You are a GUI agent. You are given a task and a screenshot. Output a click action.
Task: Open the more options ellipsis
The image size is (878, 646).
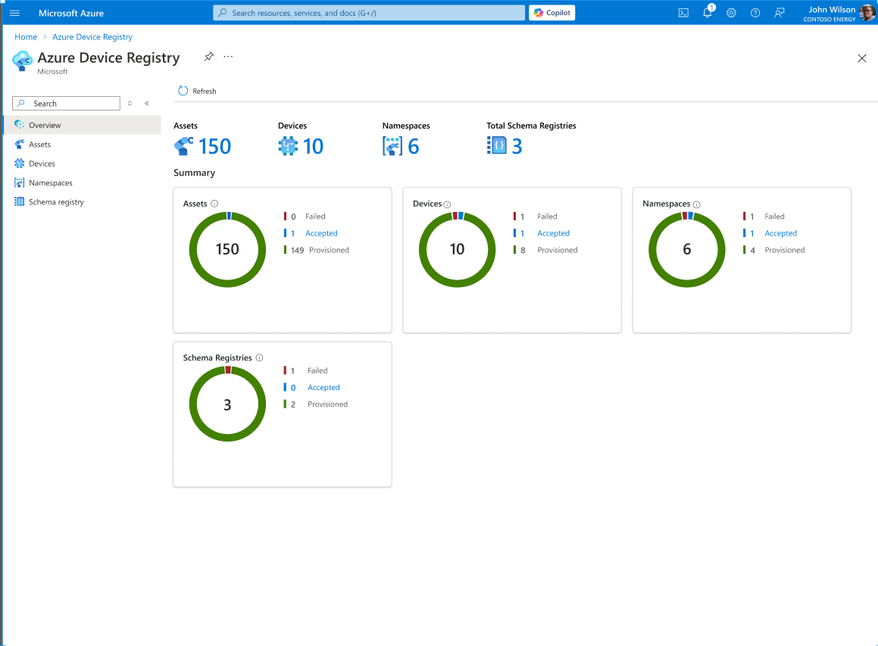228,57
